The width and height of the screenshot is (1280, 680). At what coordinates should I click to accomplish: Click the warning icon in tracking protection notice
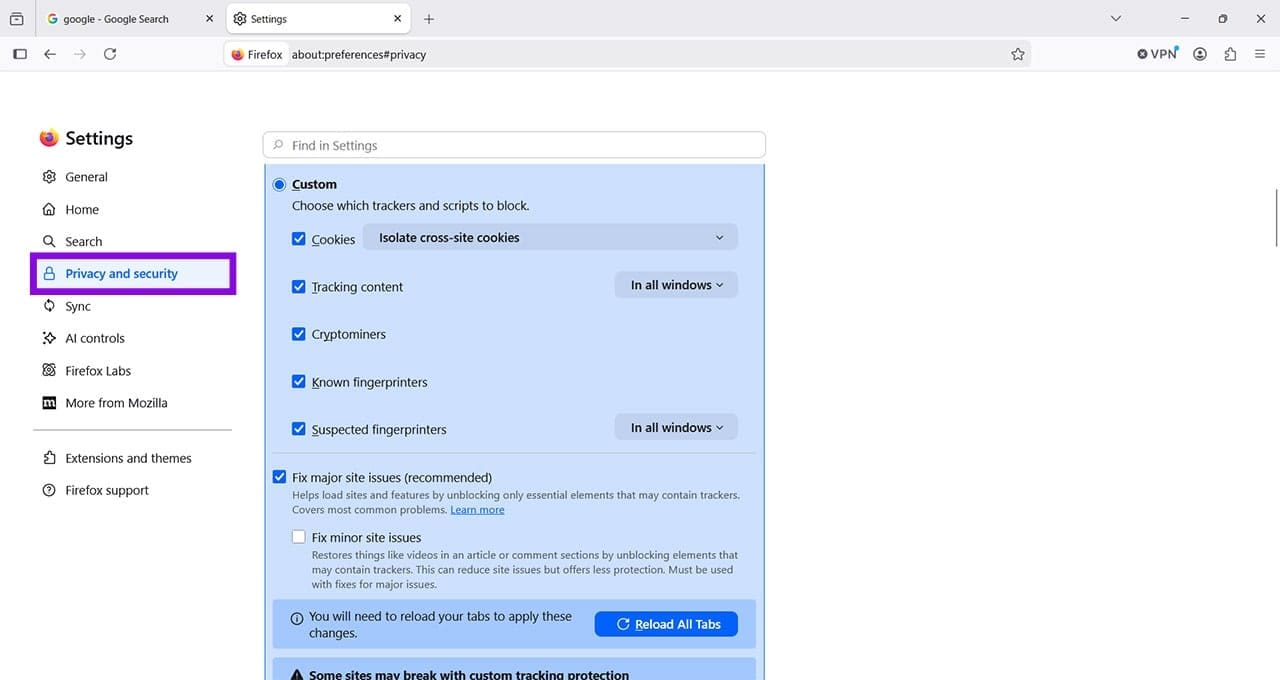point(296,675)
